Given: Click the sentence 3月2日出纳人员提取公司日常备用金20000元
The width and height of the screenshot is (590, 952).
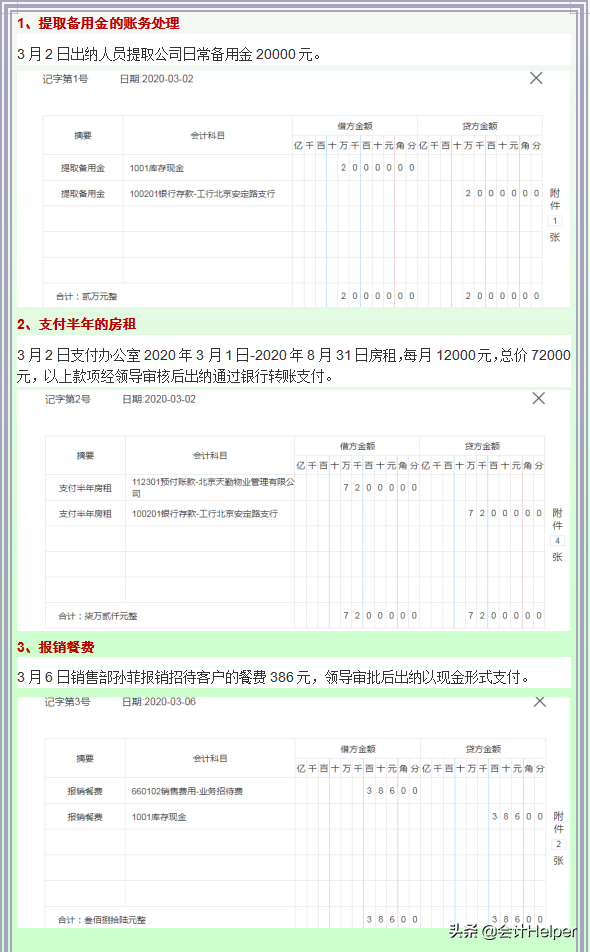Looking at the screenshot, I should coord(169,55).
